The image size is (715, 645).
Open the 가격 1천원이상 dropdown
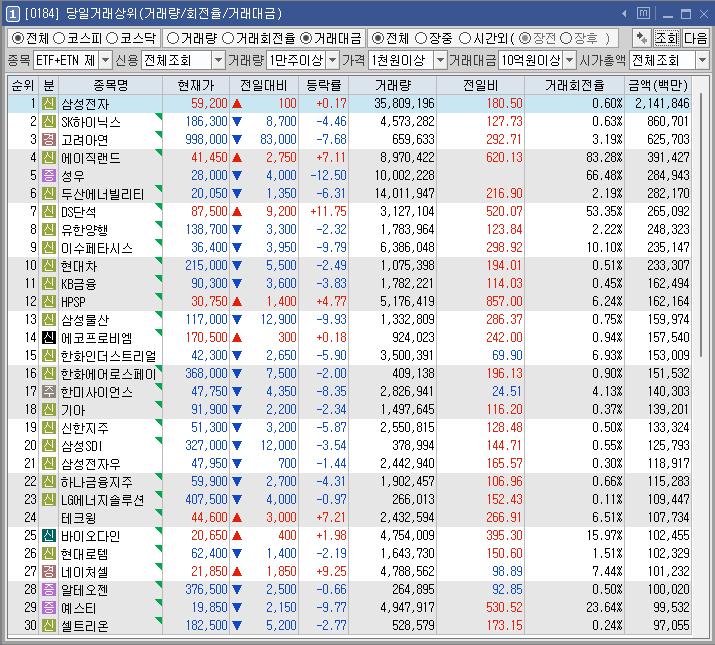click(x=440, y=60)
